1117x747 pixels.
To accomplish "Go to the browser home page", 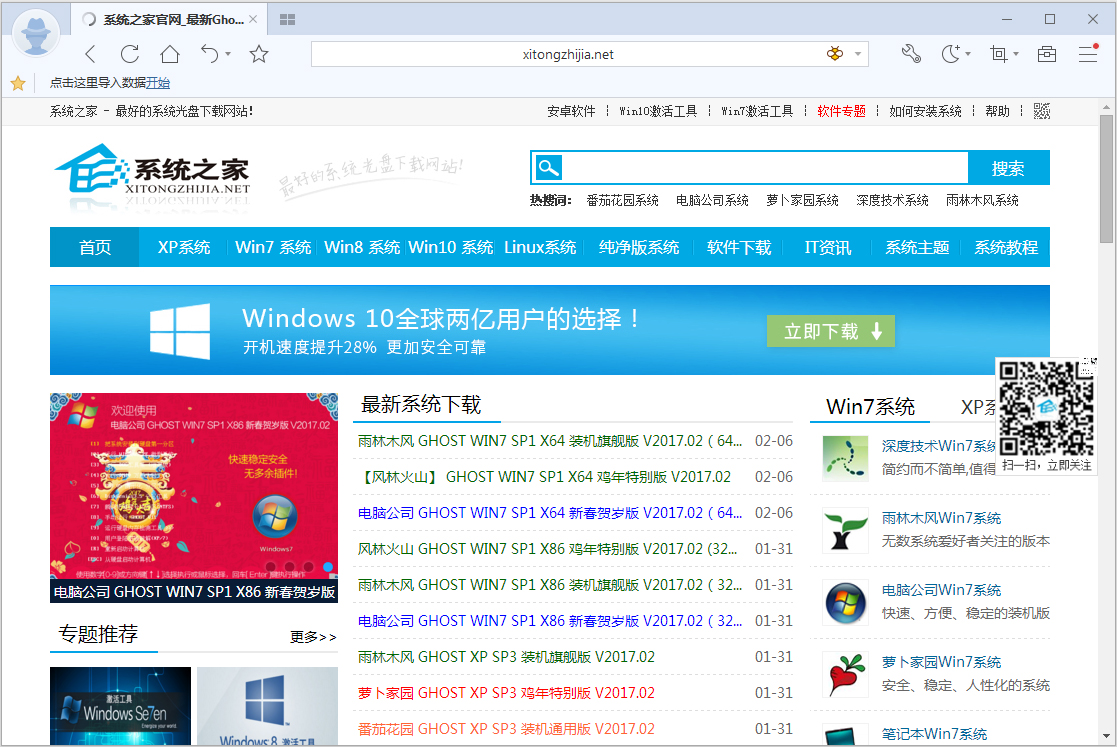I will pyautogui.click(x=170, y=54).
